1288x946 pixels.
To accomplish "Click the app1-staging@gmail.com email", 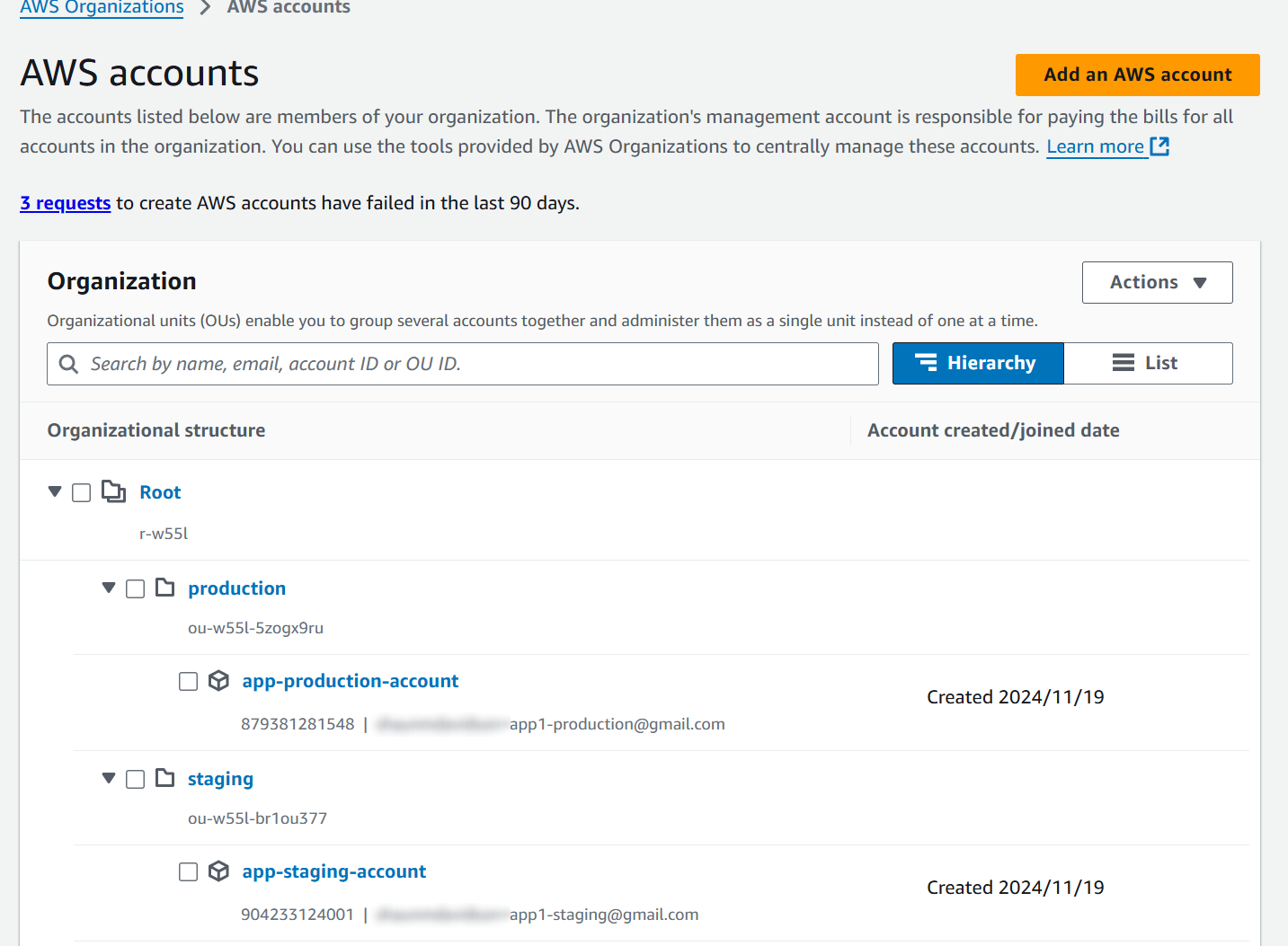I will [604, 915].
